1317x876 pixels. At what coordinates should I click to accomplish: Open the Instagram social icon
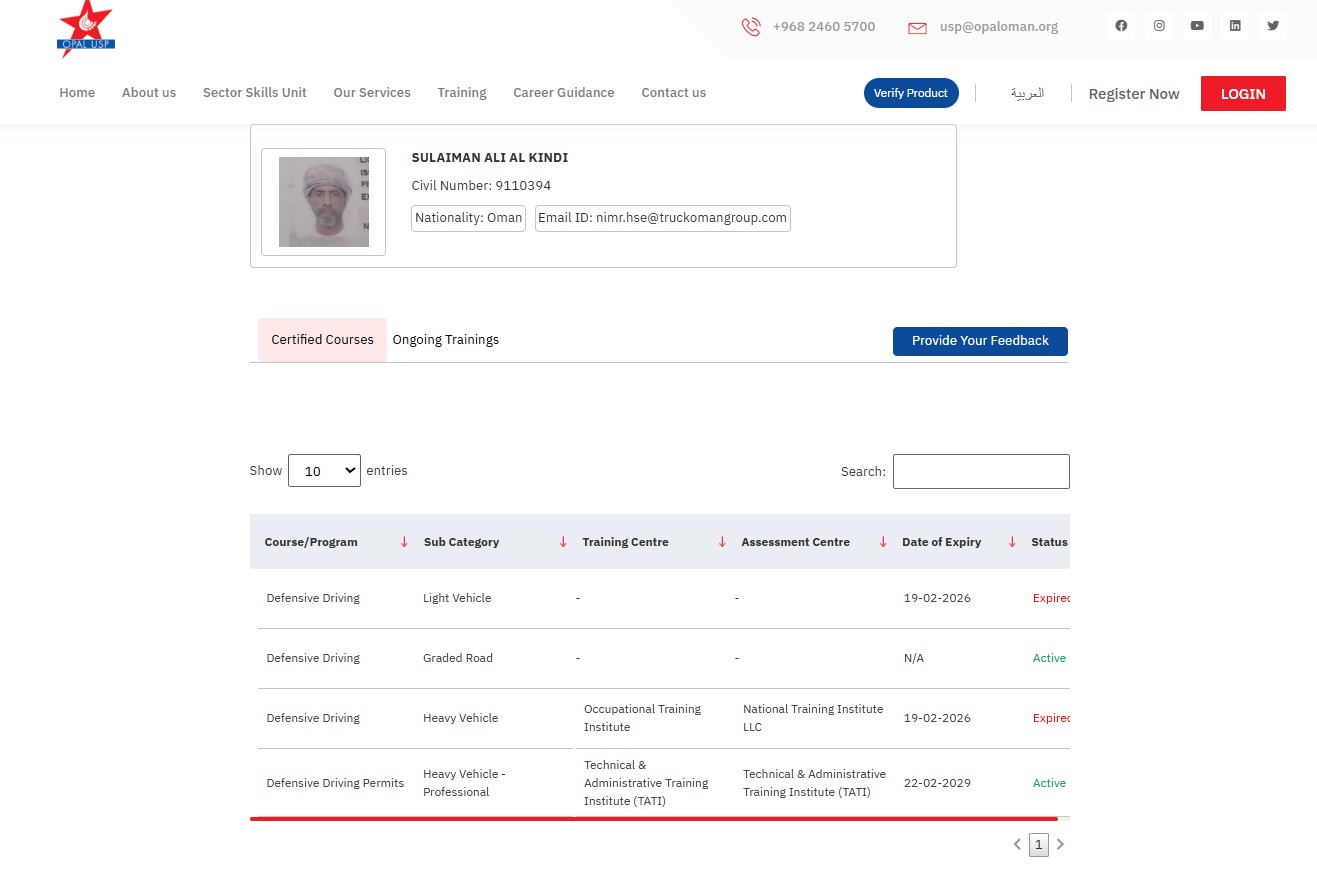tap(1159, 26)
